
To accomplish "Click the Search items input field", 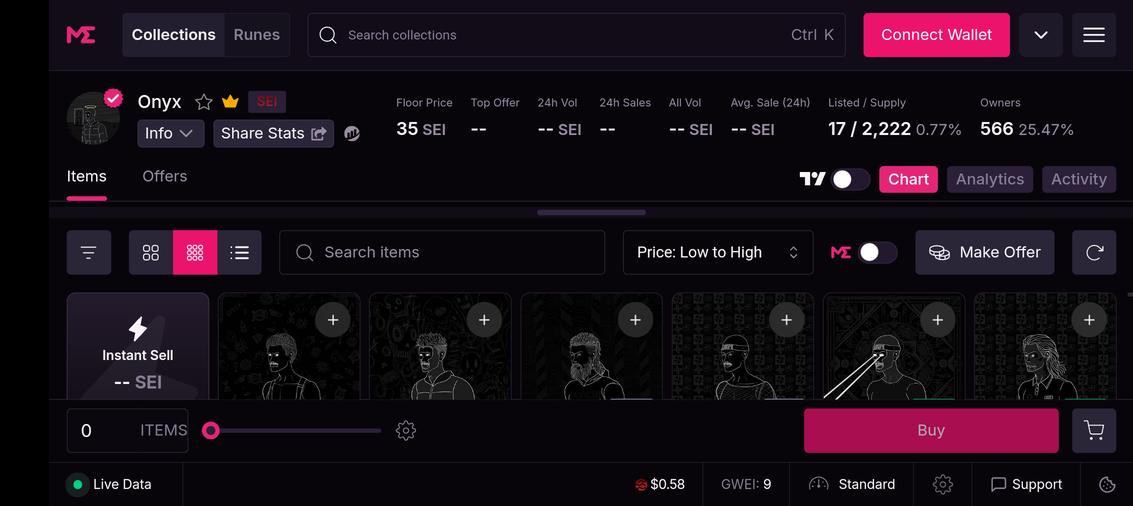I will click(442, 253).
